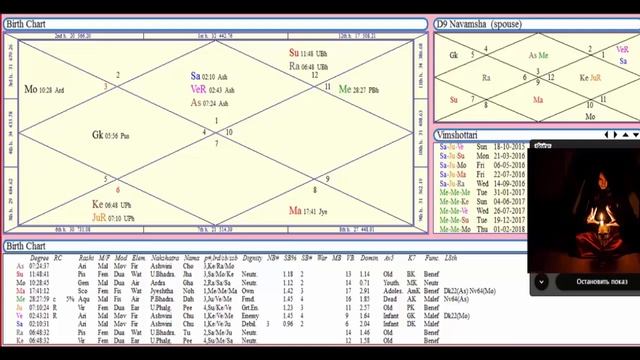Click Gk in the Navamsha chart
Viewport: 640px width, 360px height.
[453, 55]
